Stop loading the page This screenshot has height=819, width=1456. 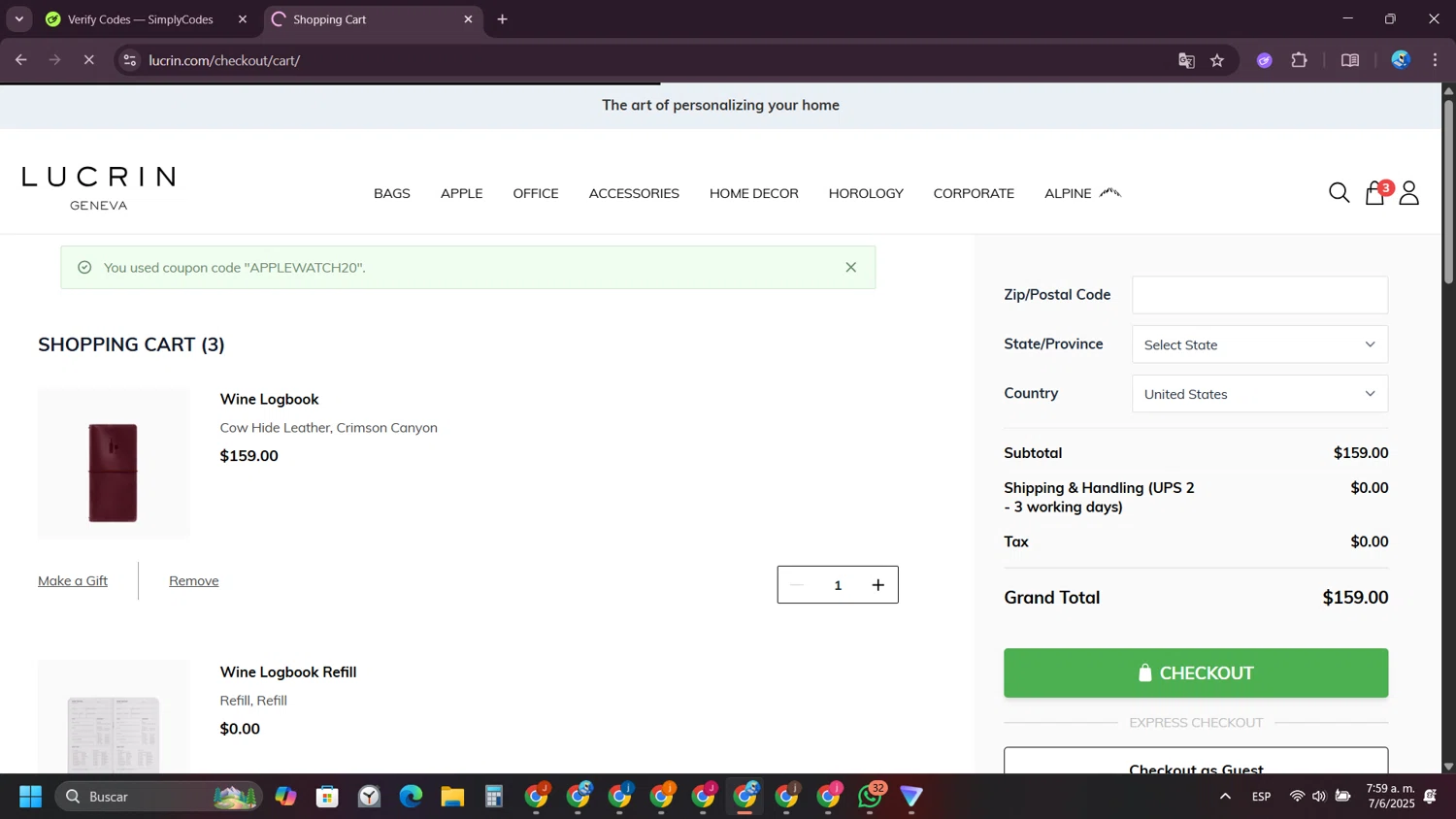pos(88,60)
